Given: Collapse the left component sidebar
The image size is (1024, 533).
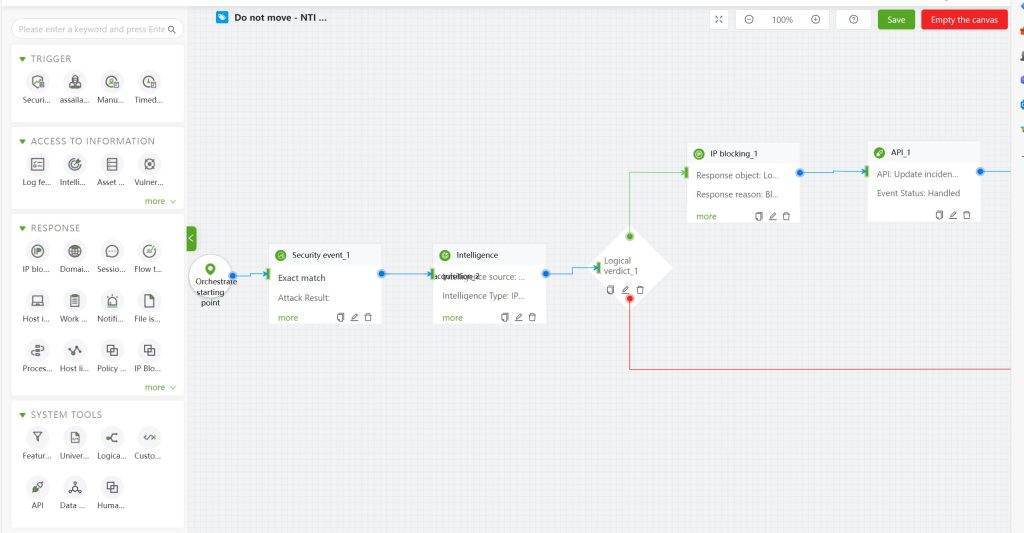Looking at the screenshot, I should click(191, 238).
